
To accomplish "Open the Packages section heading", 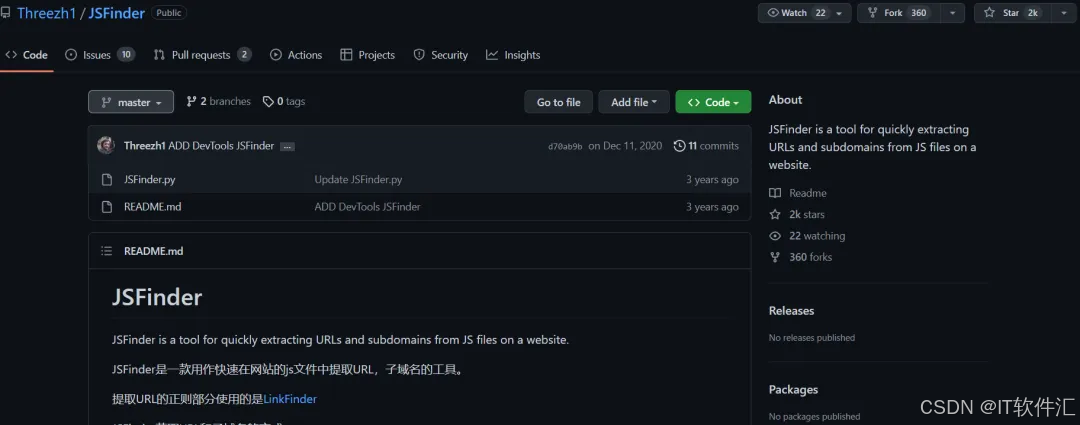I will [793, 390].
